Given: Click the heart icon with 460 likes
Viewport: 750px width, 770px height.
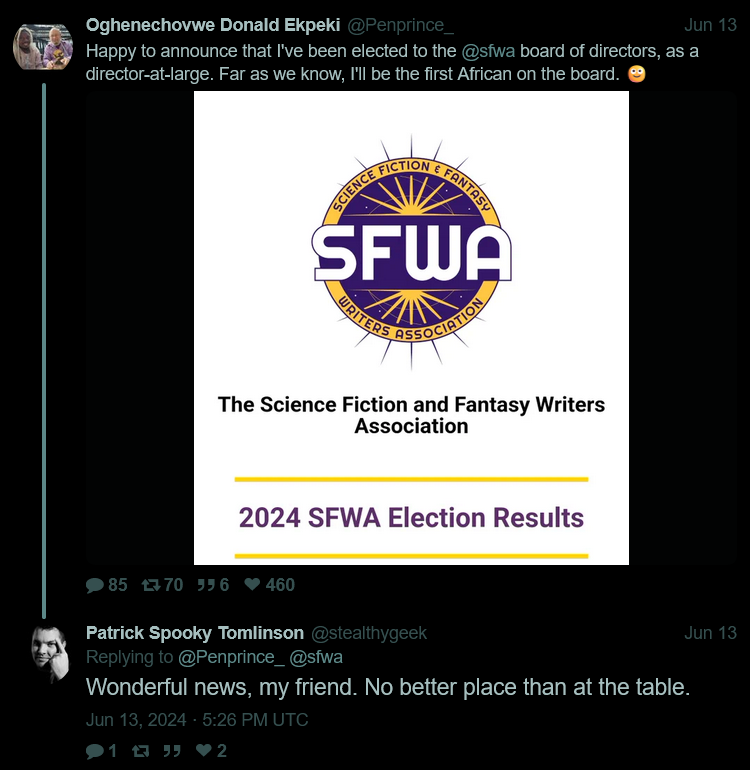Looking at the screenshot, I should [x=252, y=584].
